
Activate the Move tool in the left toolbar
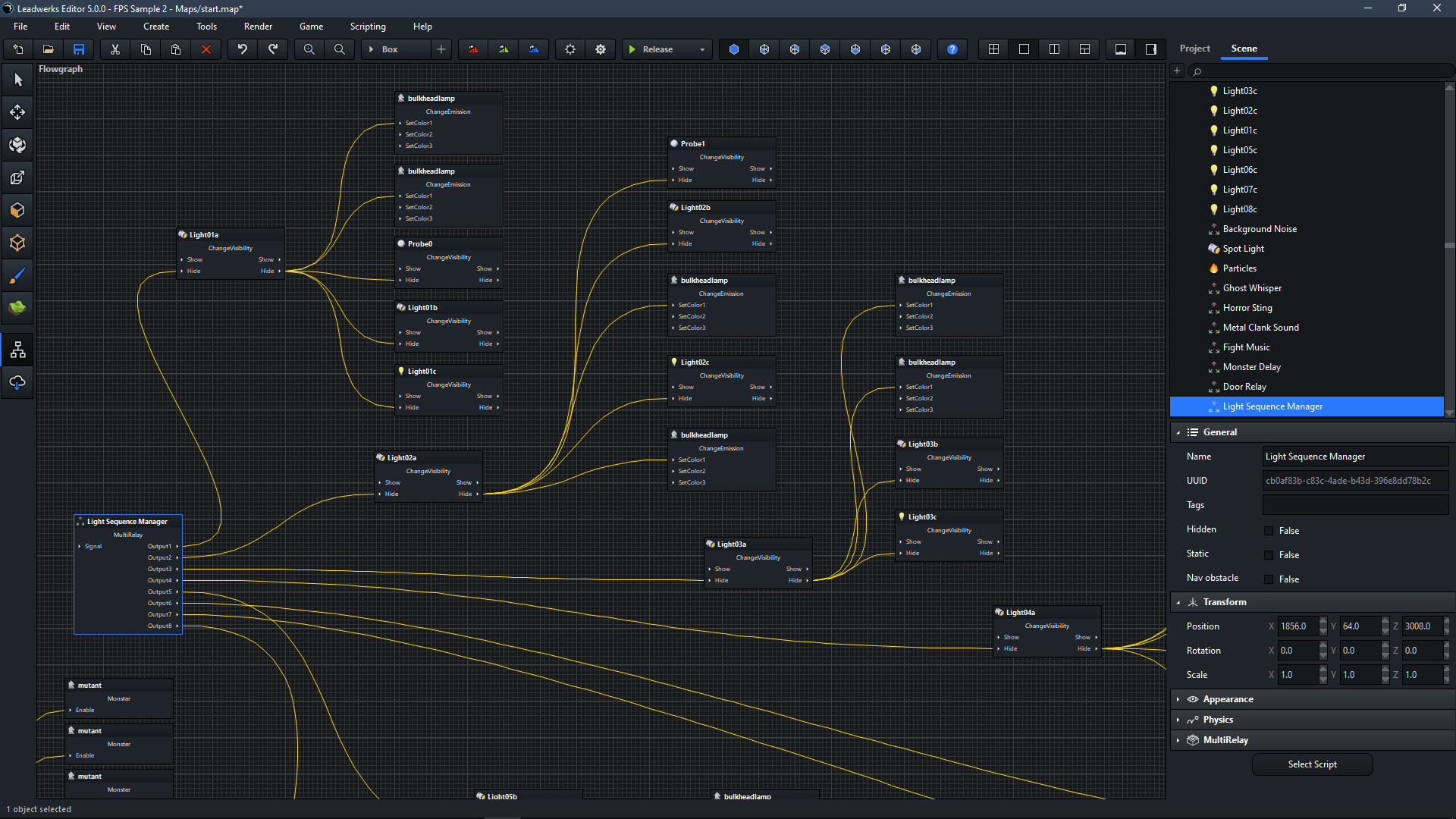click(17, 111)
